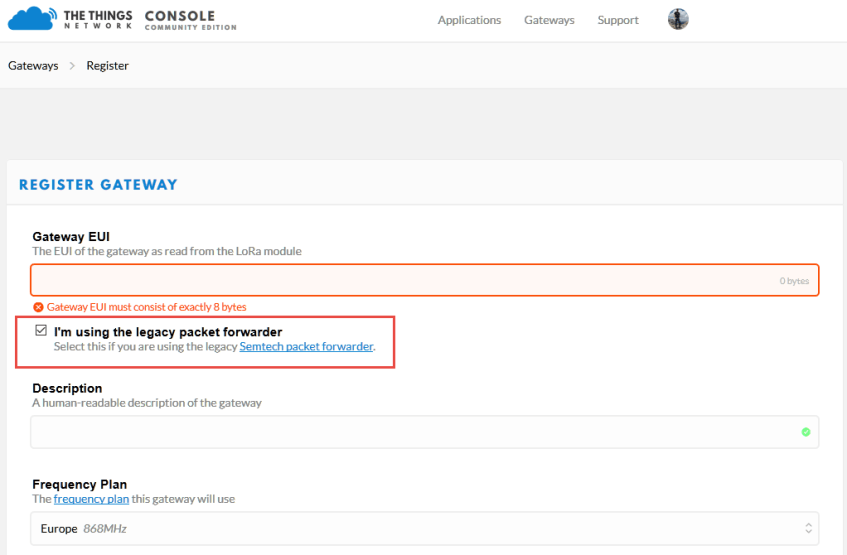Click The Things Network cloud logo
Viewport: 847px width, 555px height.
tap(31, 19)
